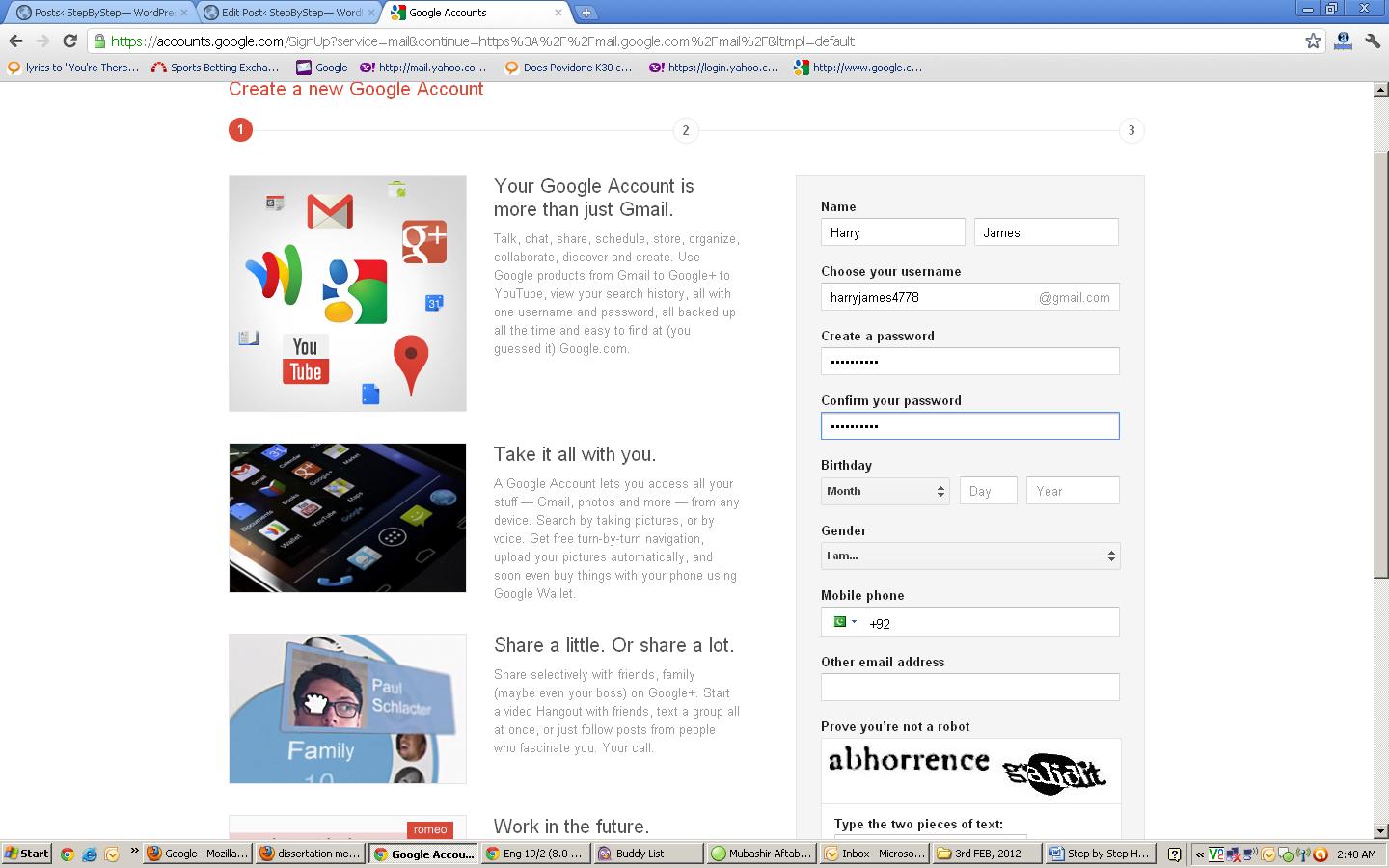The image size is (1389, 868).
Task: Reload the page with the refresh icon
Action: (x=69, y=41)
